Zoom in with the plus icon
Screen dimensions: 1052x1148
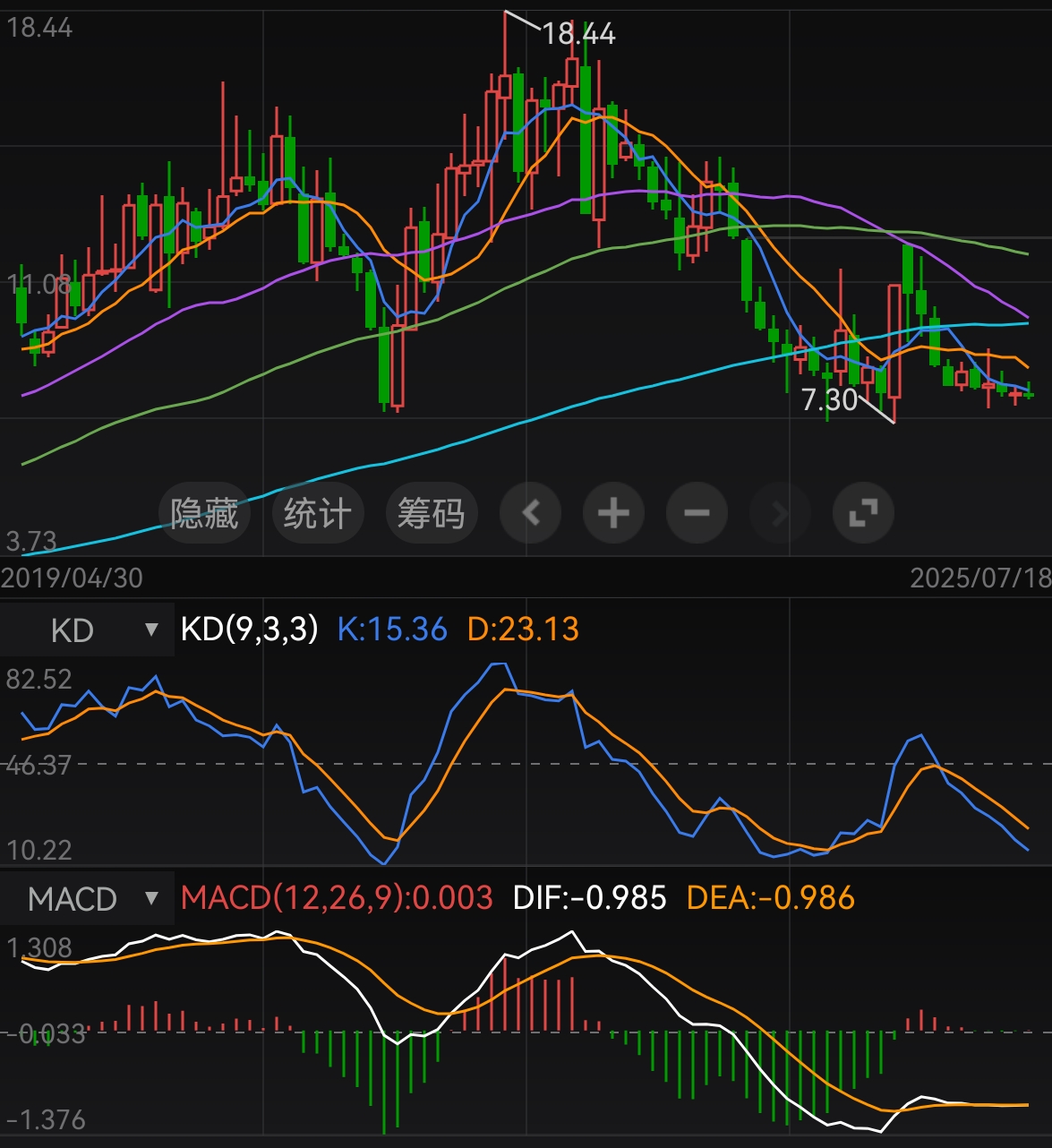613,513
